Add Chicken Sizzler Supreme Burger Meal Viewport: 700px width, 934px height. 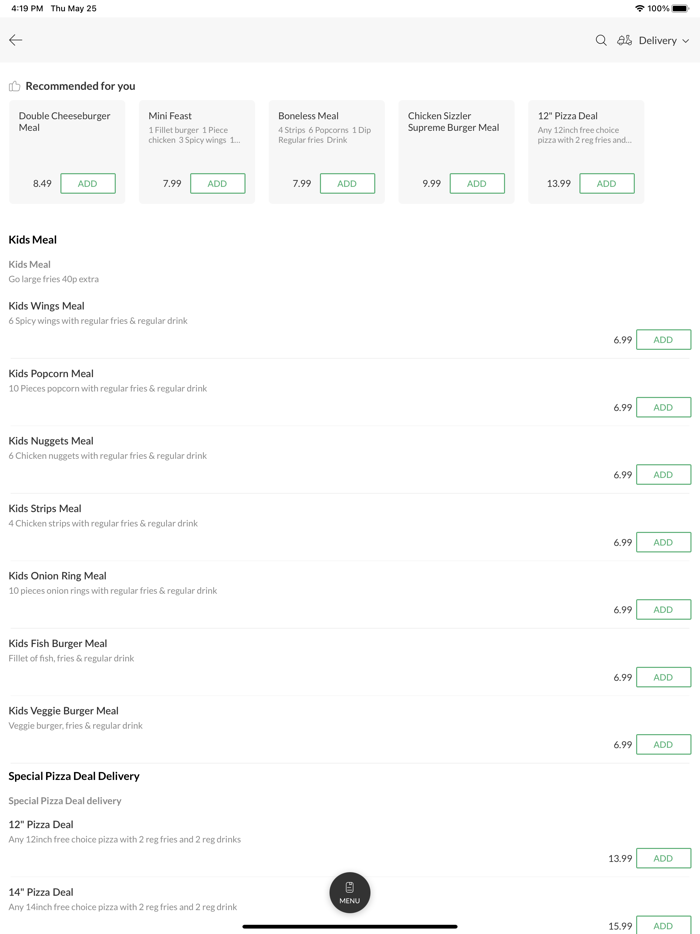[x=477, y=183]
